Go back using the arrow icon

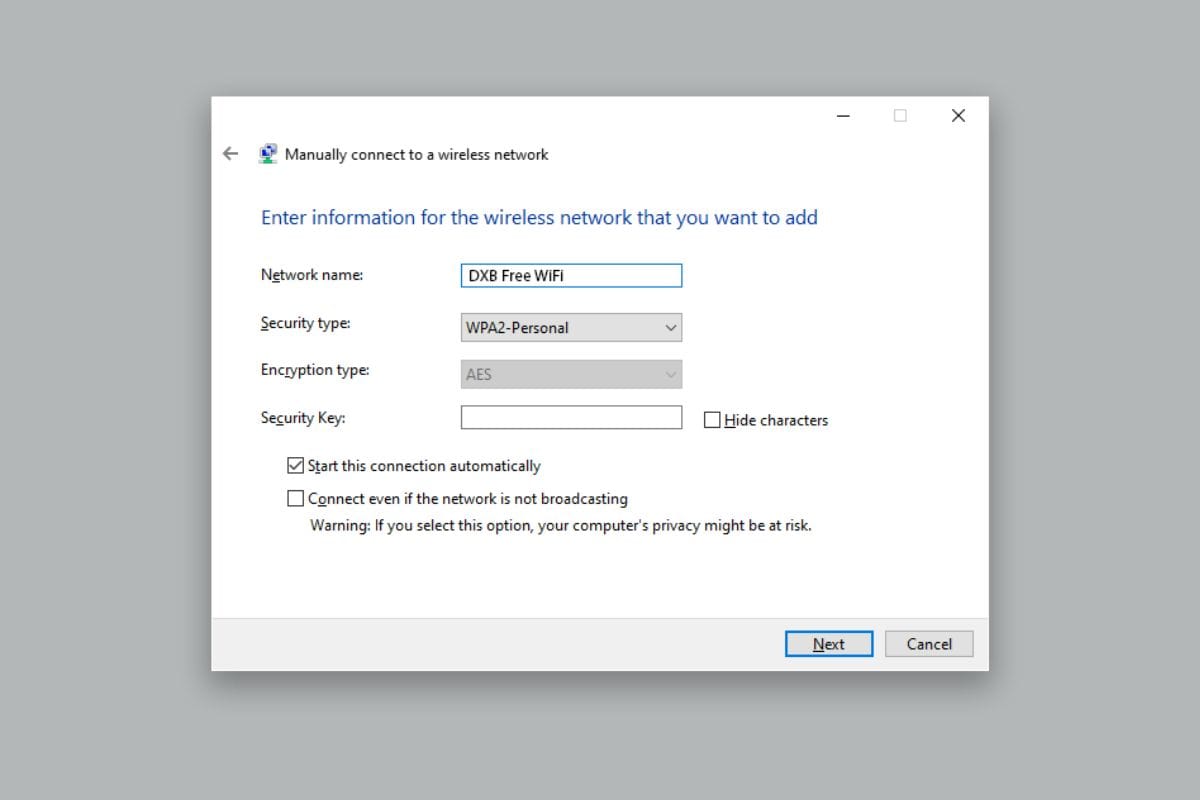pyautogui.click(x=231, y=154)
